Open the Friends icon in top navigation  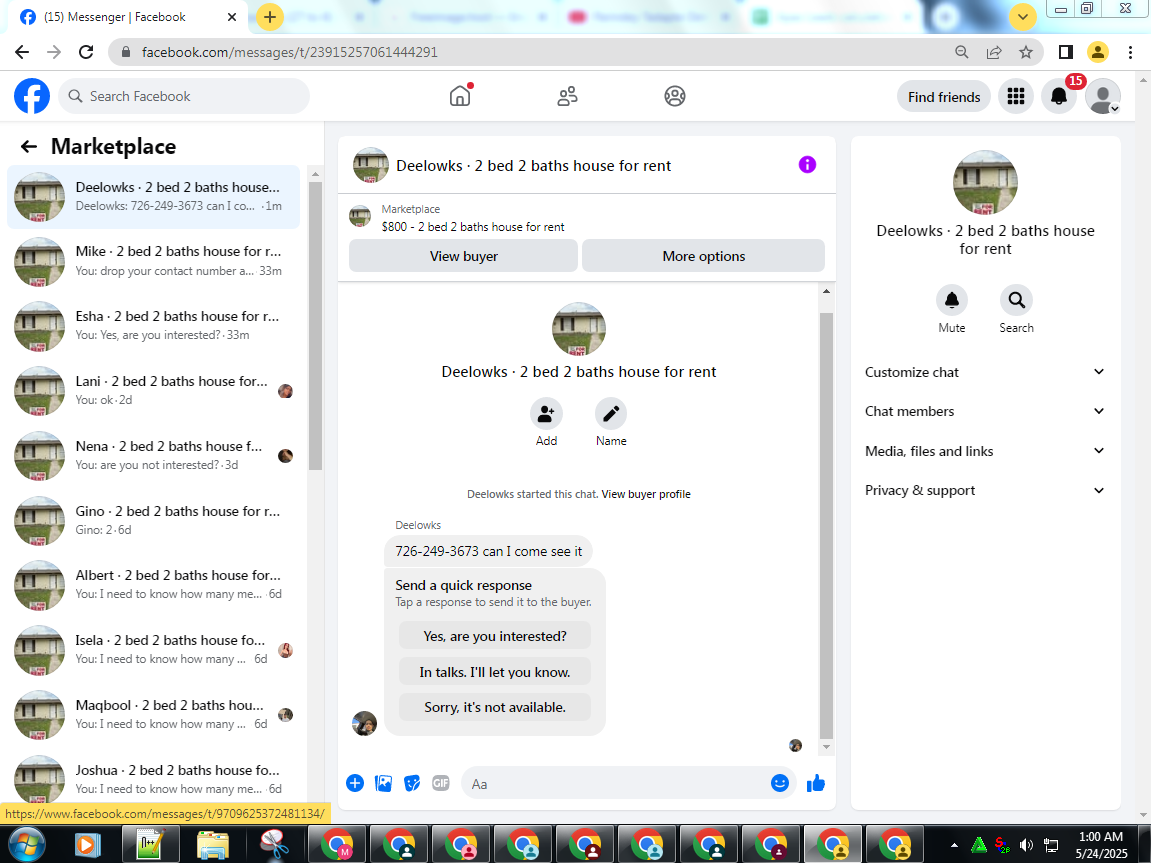tap(567, 96)
